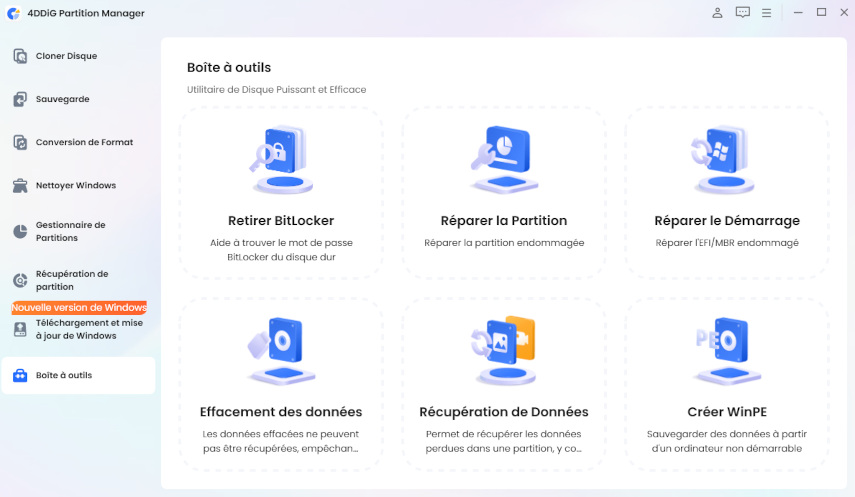Image resolution: width=855 pixels, height=497 pixels.
Task: Open the feedback chat icon
Action: pyautogui.click(x=743, y=13)
